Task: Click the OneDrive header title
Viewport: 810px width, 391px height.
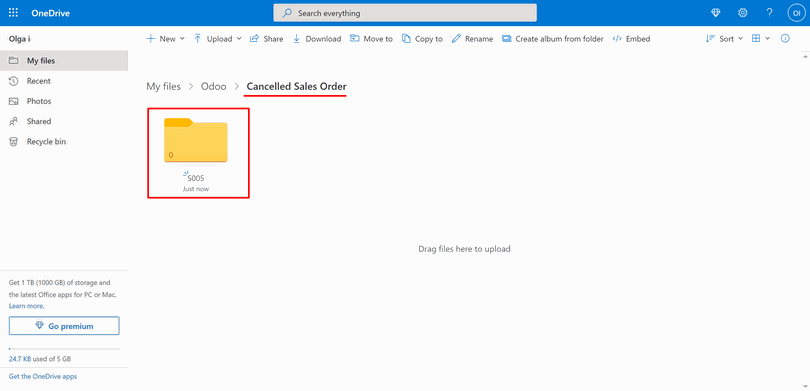Action: [x=51, y=13]
